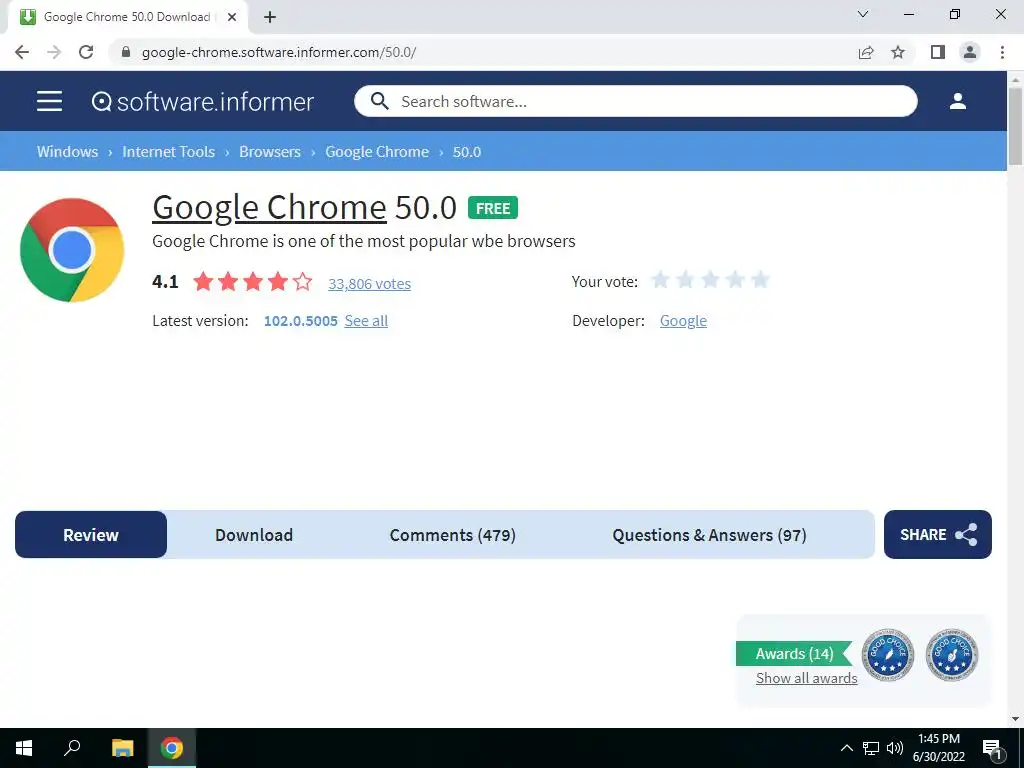Click the page vertical scrollbar thumb

[x=1015, y=127]
